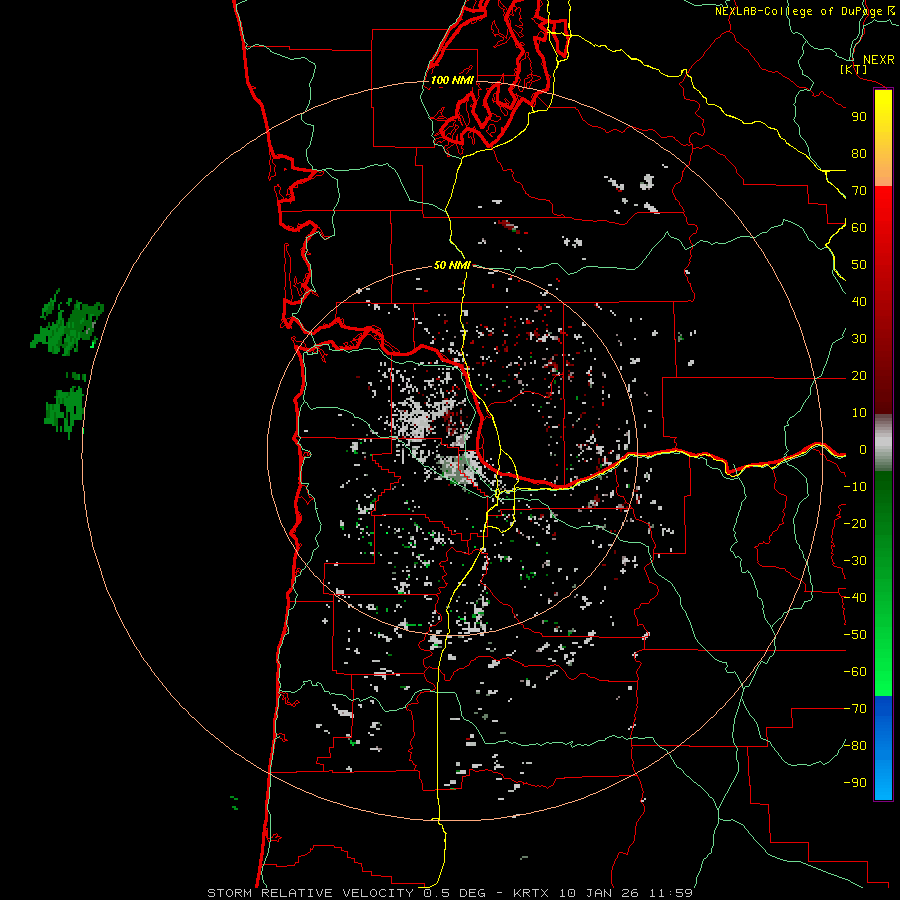The height and width of the screenshot is (900, 900).
Task: Click the 50 NMI range ring label
Action: (452, 265)
